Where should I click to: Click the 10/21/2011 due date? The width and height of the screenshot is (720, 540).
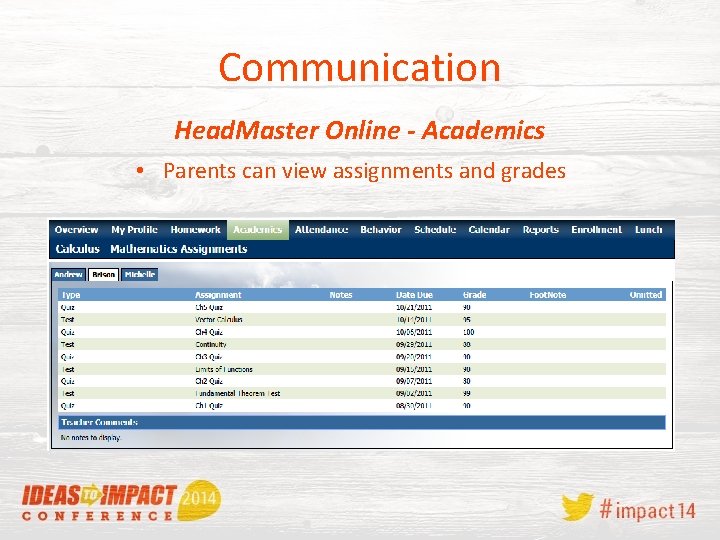[414, 307]
